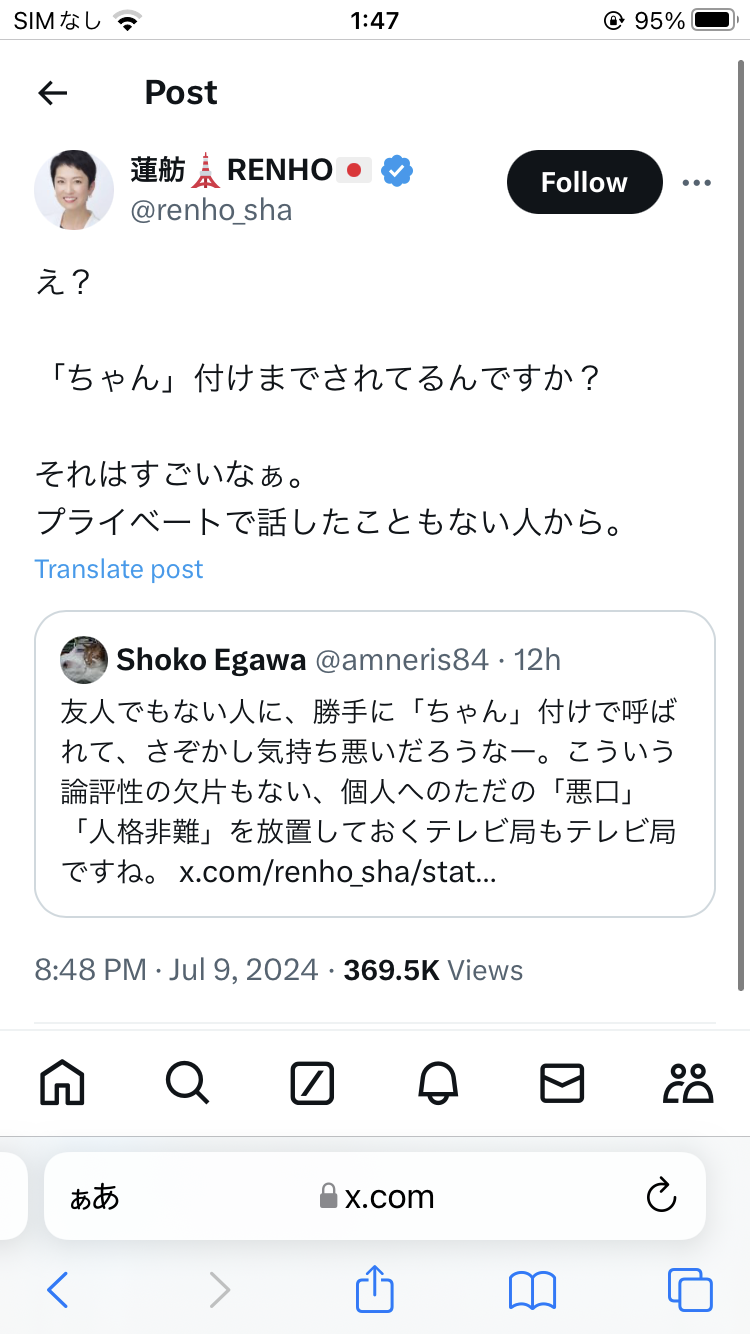
Task: Open the Communities people tab
Action: (x=688, y=1083)
